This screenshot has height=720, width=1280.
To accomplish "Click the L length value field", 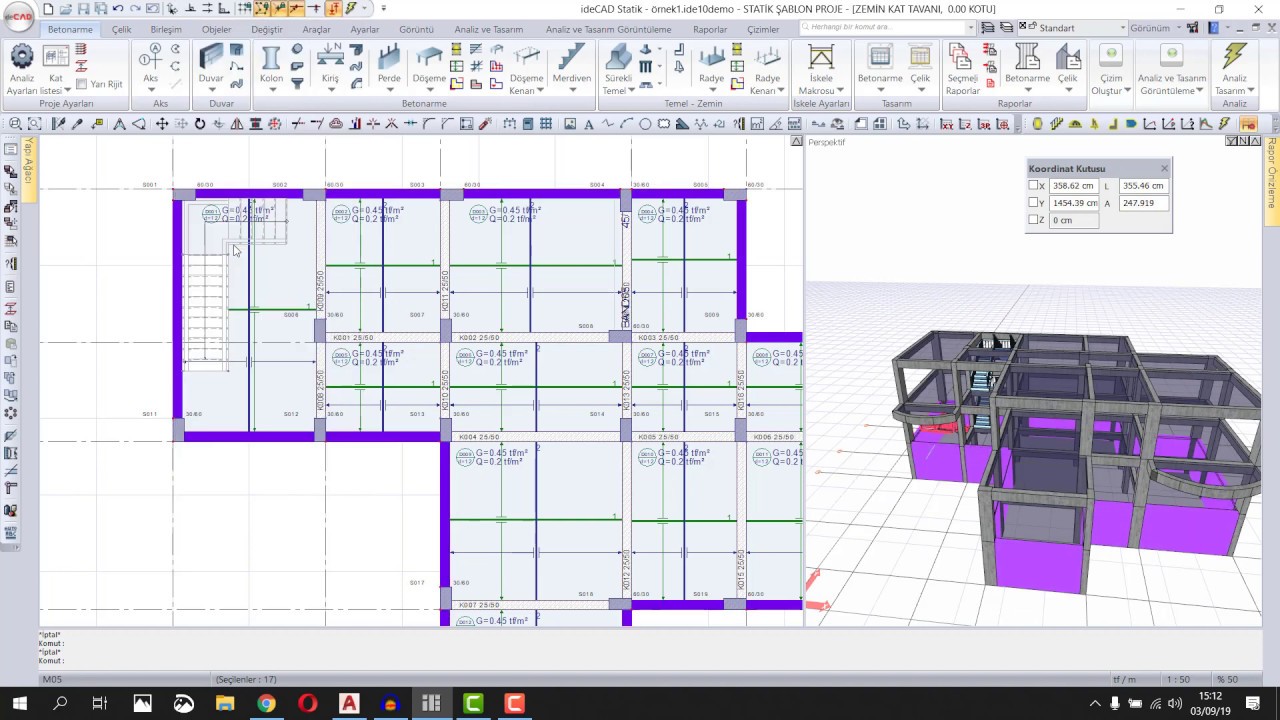I will (x=1143, y=185).
